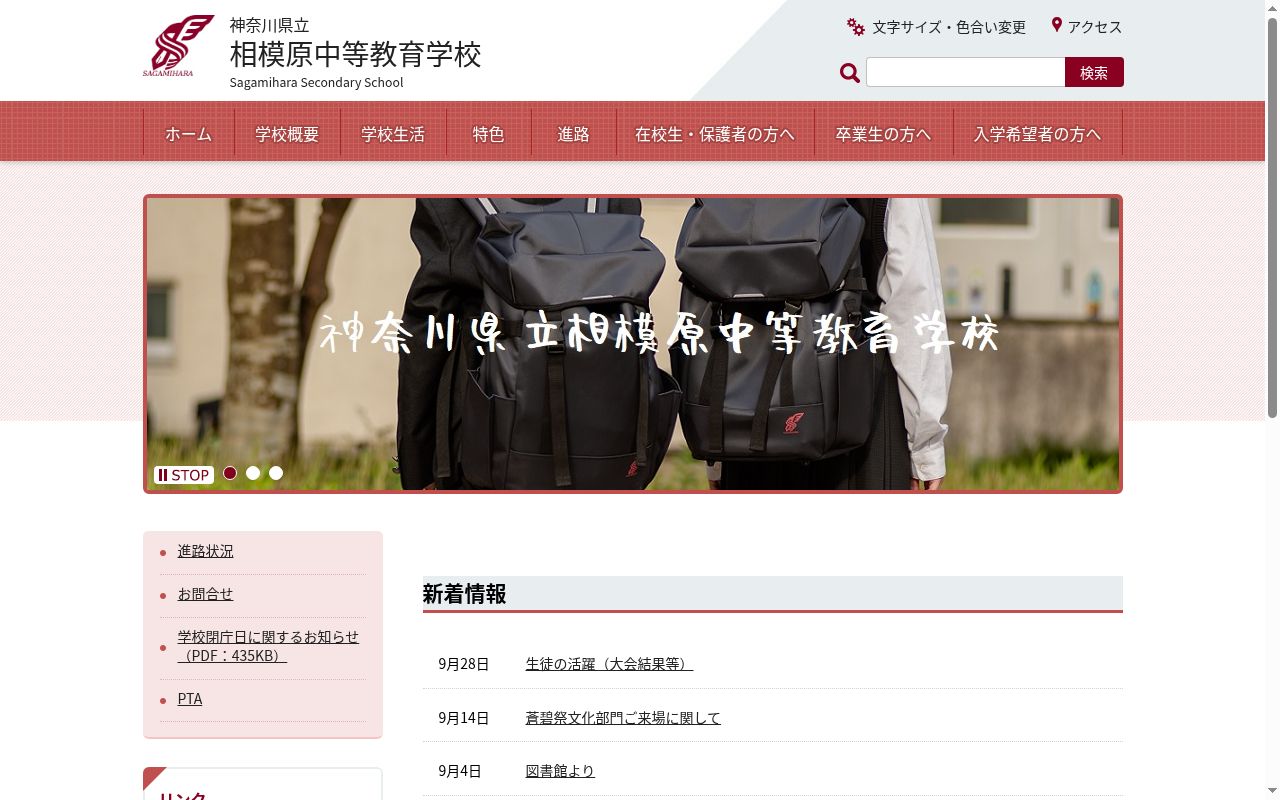Open 蒼碧祭文化部門ご来場に関して news link
1280x800 pixels.
click(623, 718)
